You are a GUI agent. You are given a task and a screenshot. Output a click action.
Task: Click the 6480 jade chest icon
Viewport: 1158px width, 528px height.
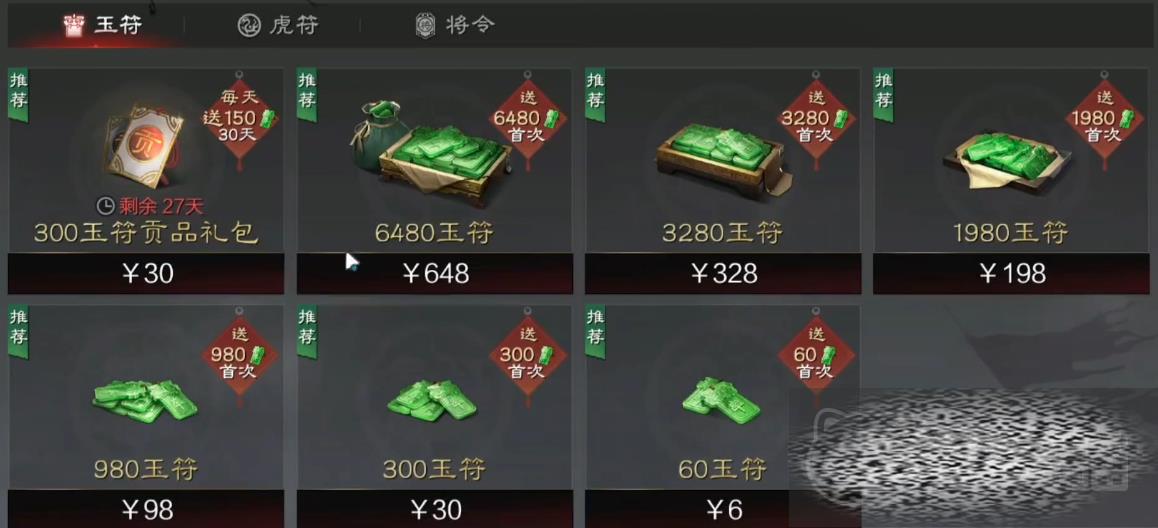[430, 153]
